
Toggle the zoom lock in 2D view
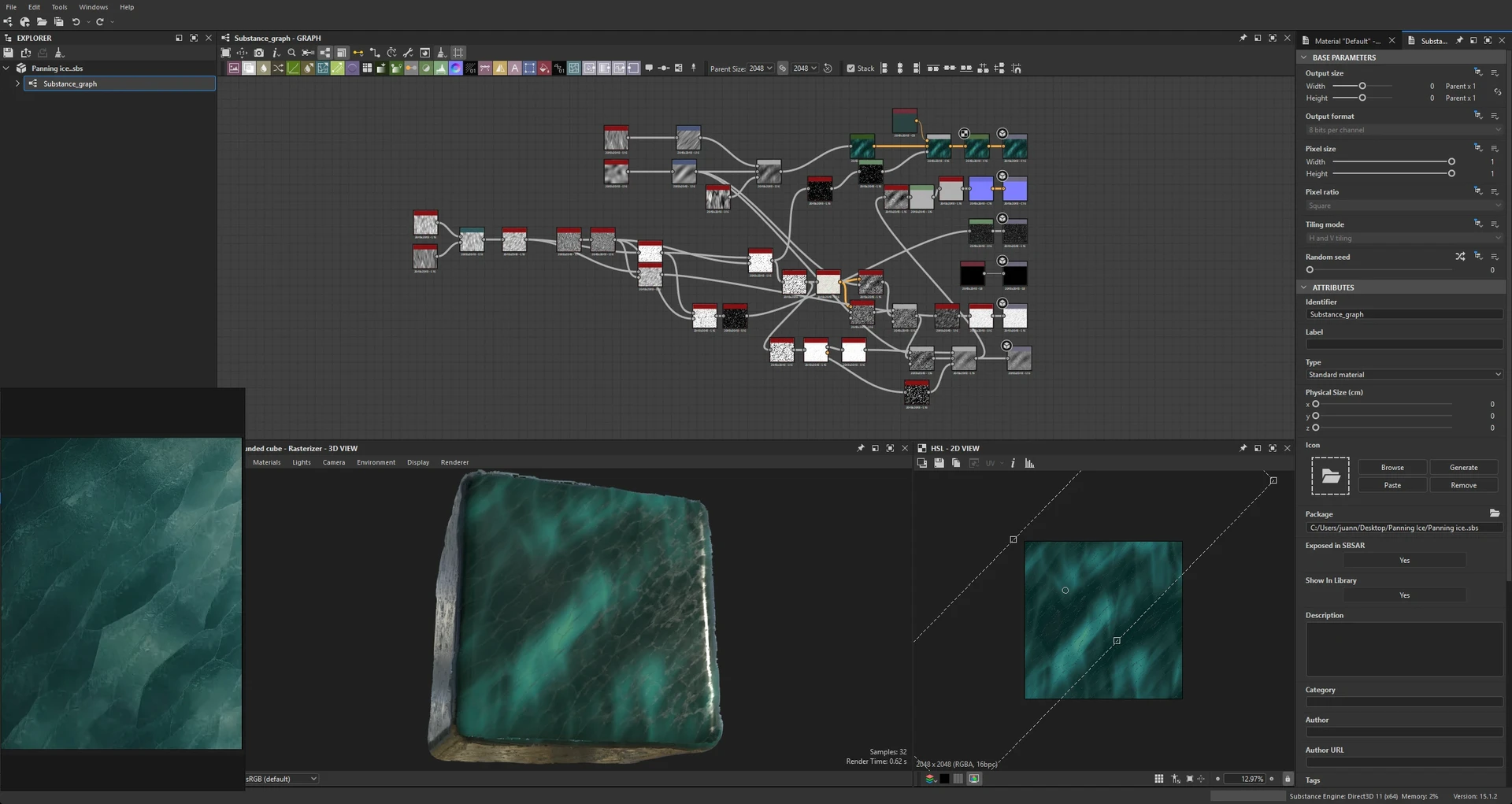point(1288,779)
